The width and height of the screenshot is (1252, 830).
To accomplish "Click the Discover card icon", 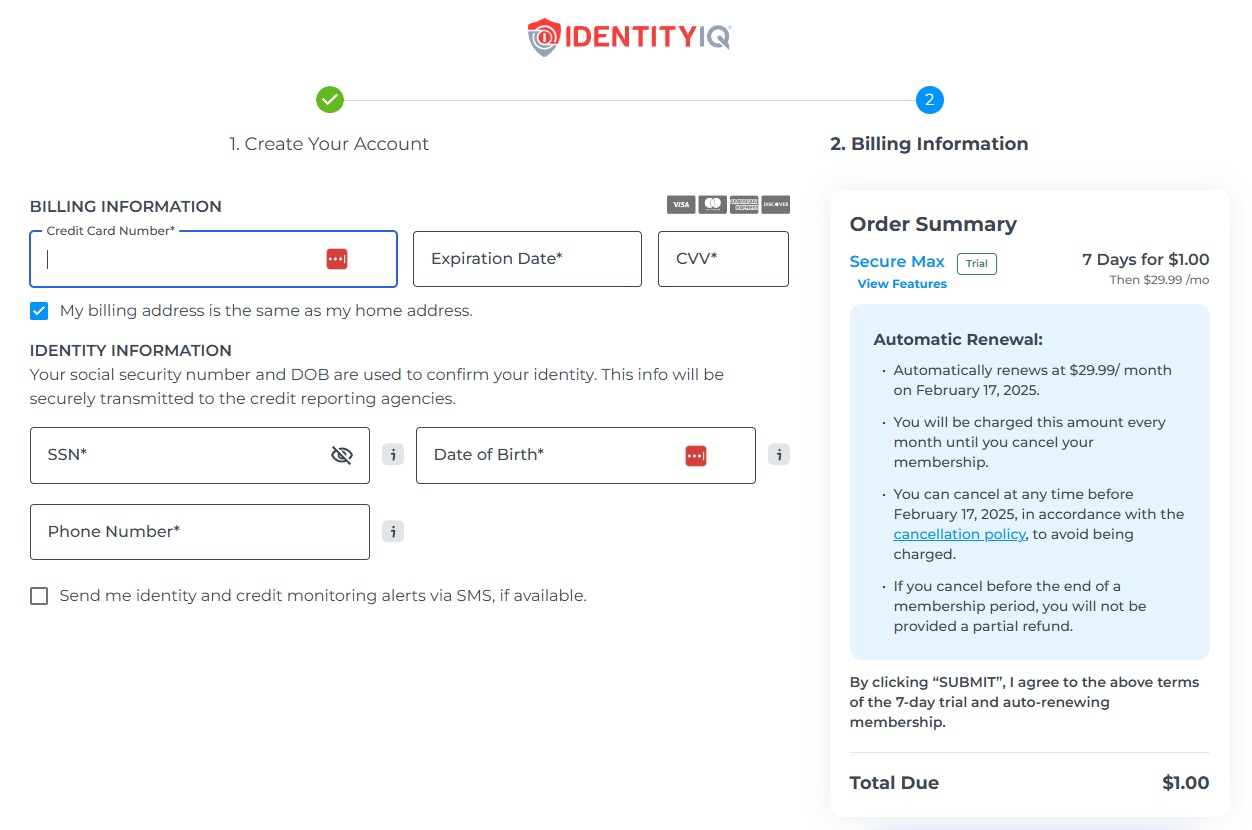I will coord(776,205).
